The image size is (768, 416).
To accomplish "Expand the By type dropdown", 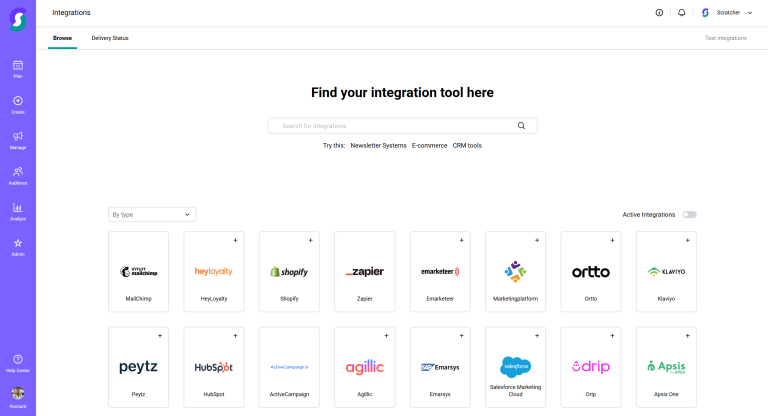I will 152,214.
